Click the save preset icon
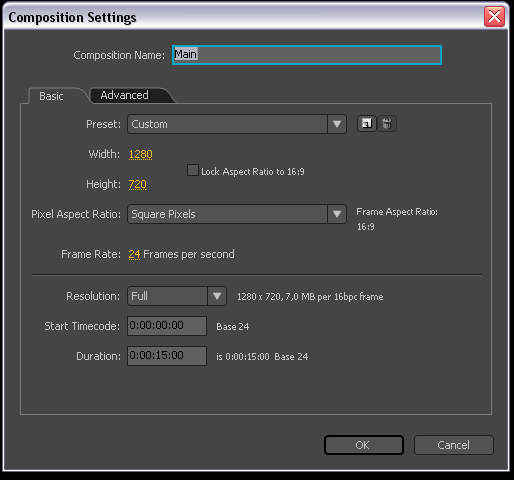514x480 pixels. click(367, 124)
